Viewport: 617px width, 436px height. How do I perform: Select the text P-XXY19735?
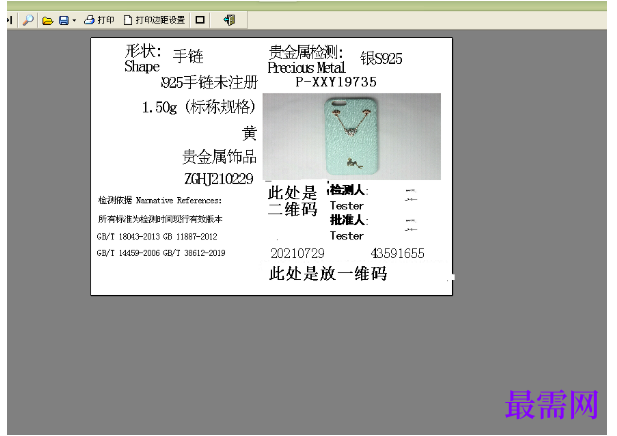tap(336, 82)
